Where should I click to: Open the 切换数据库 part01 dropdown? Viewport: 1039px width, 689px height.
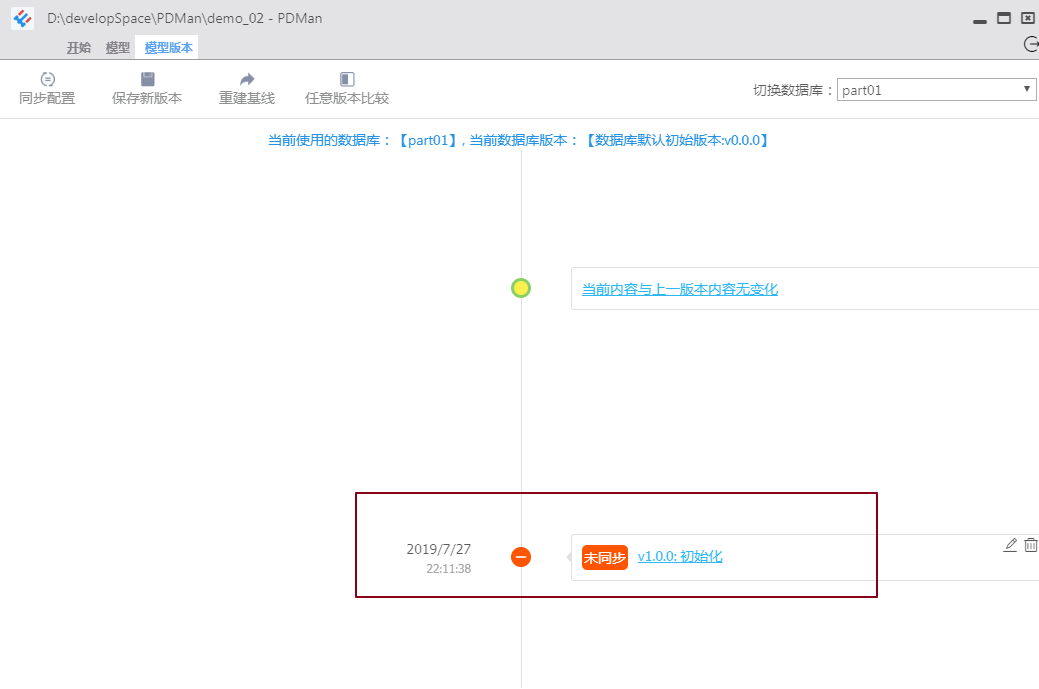[936, 89]
